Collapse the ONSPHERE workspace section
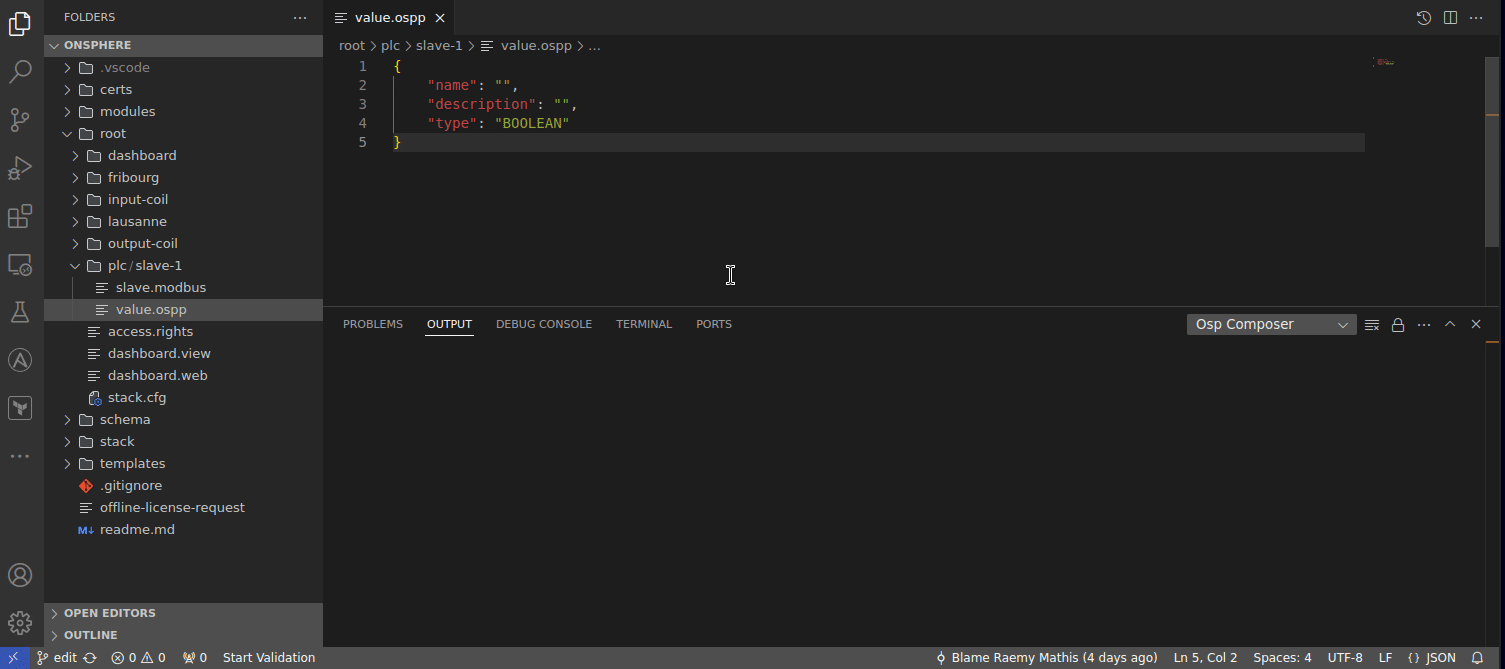 tap(184, 45)
